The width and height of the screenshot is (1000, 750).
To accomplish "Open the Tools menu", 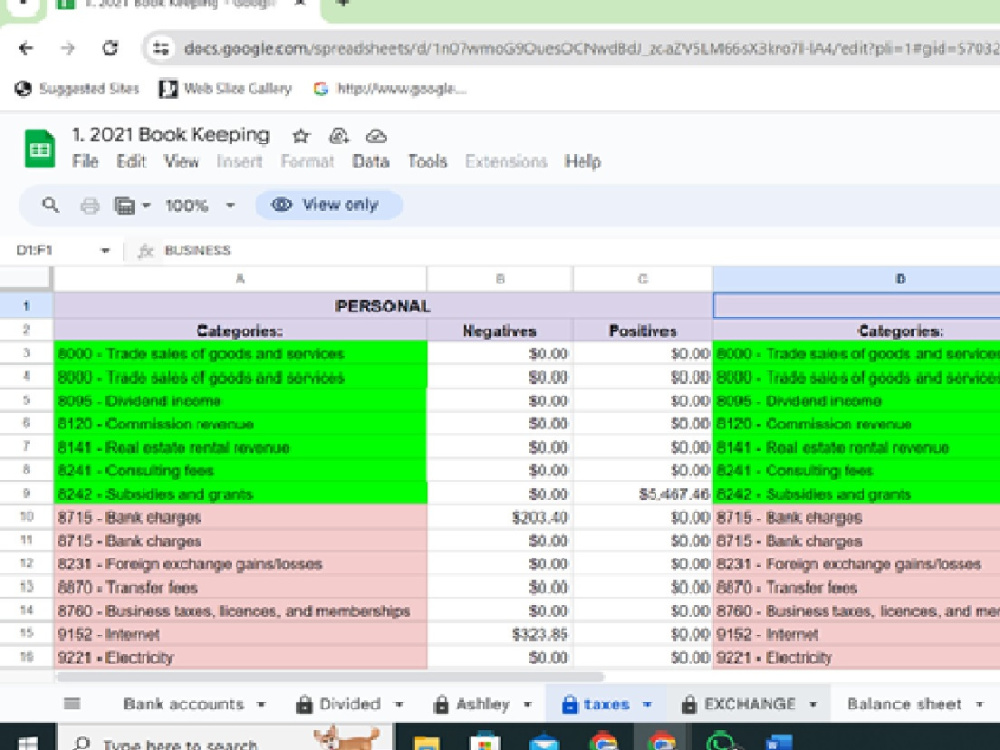I will coord(427,161).
